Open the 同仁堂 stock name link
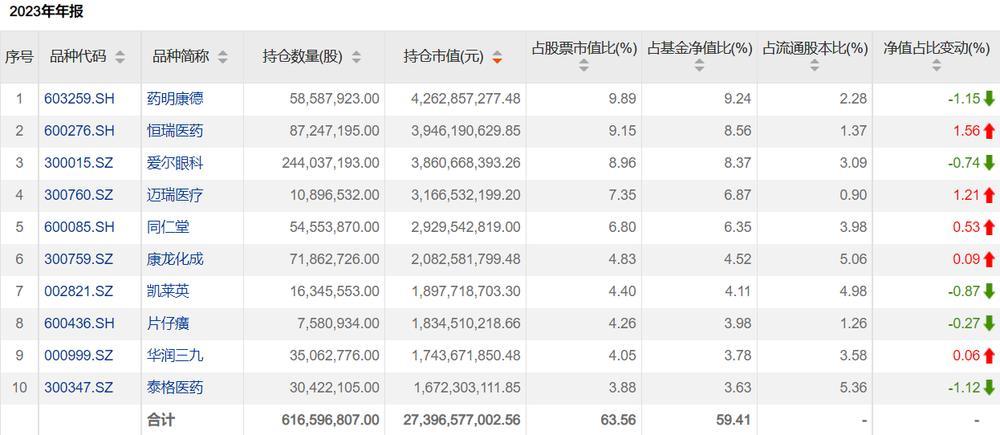The image size is (1000, 435). click(x=168, y=226)
